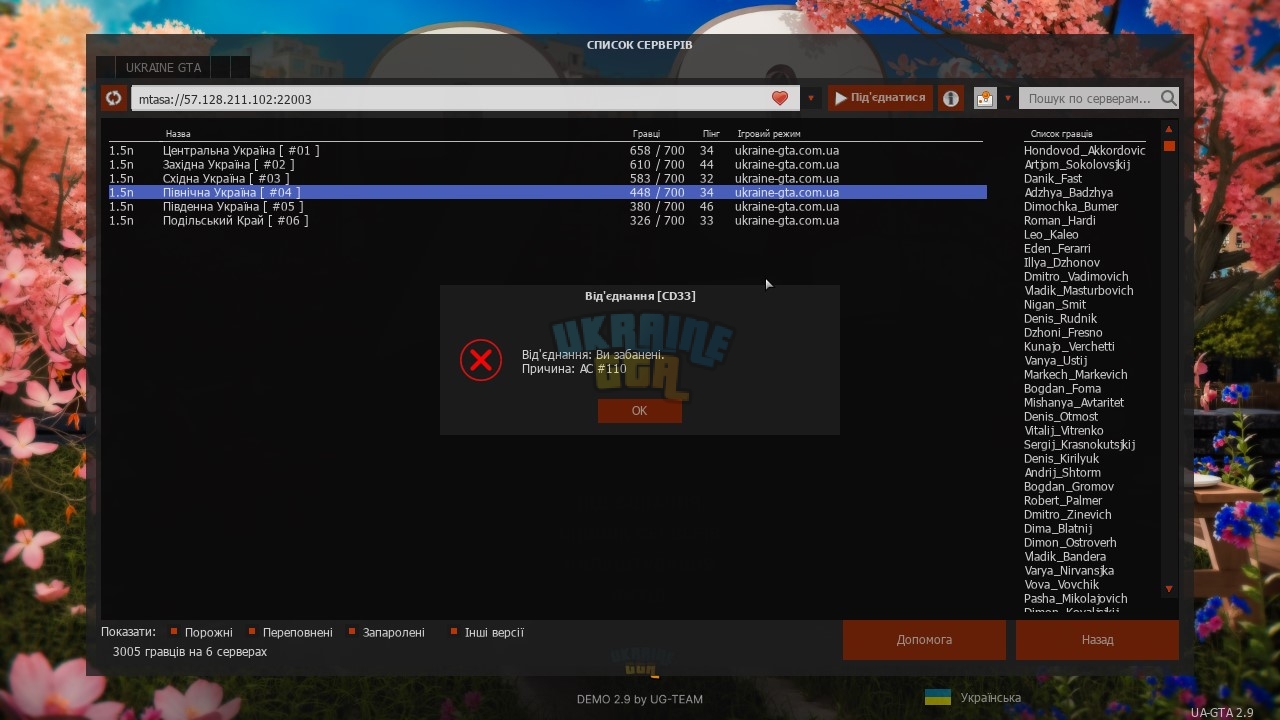
Task: Sort by the Ігровий режим column
Action: click(769, 134)
